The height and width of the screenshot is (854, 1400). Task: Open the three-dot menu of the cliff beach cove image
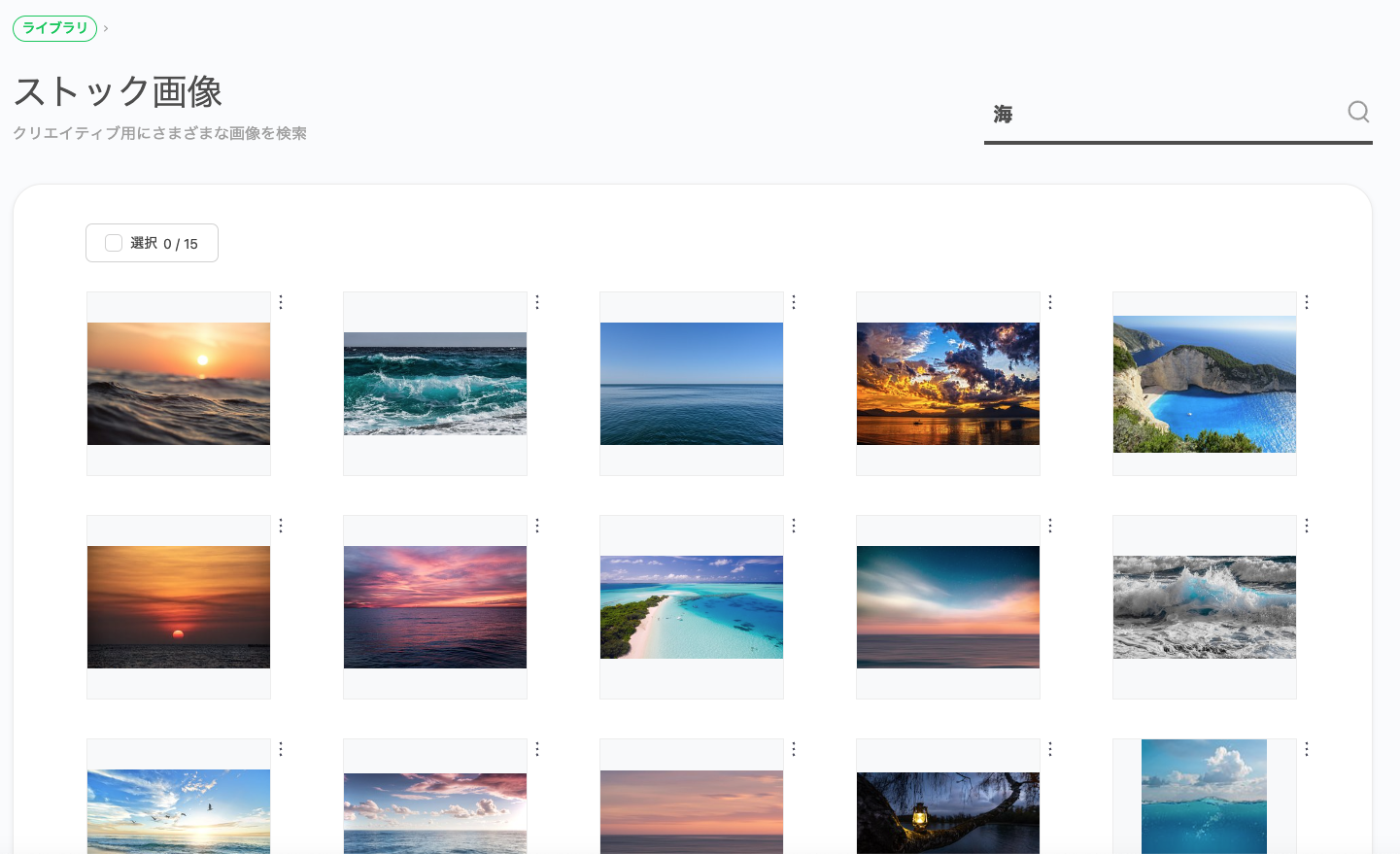click(x=1307, y=302)
